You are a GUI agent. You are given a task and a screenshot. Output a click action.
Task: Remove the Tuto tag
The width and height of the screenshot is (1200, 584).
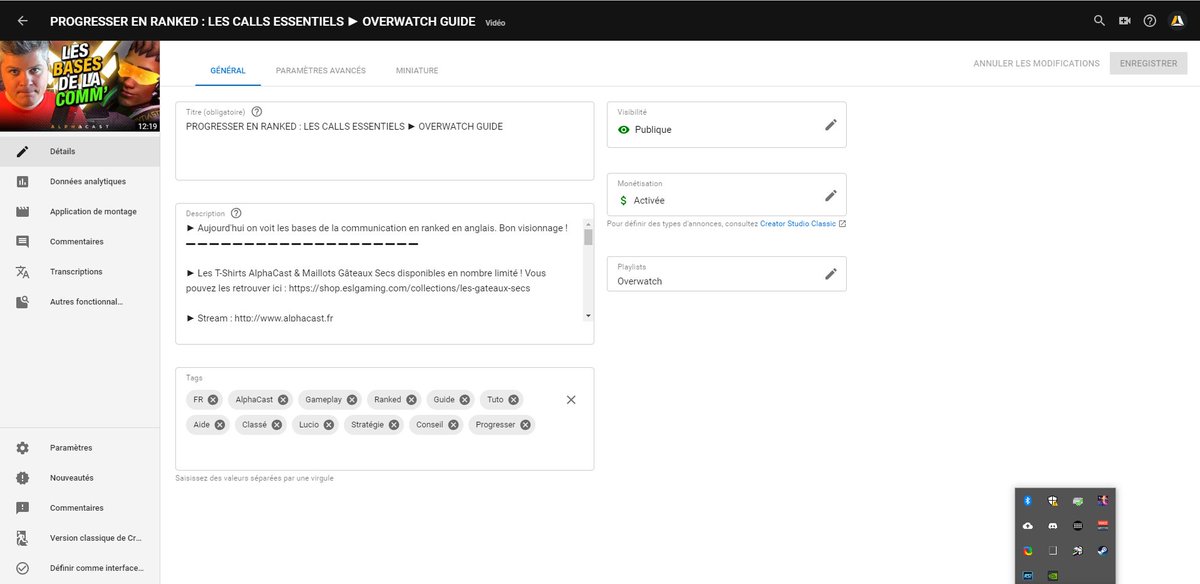(x=514, y=400)
